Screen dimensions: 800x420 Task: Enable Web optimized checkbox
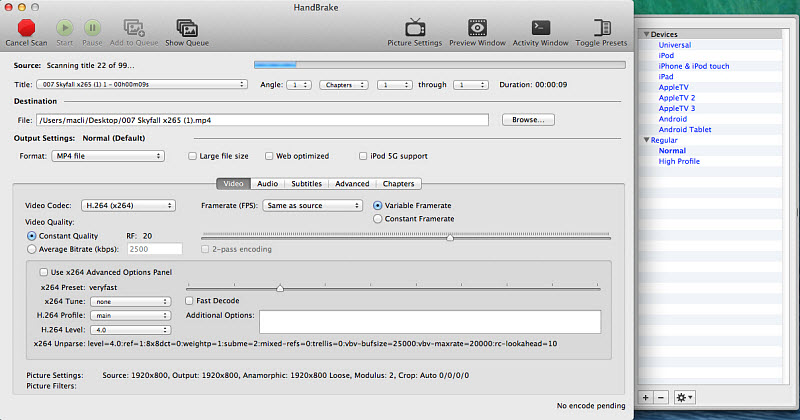pyautogui.click(x=269, y=156)
